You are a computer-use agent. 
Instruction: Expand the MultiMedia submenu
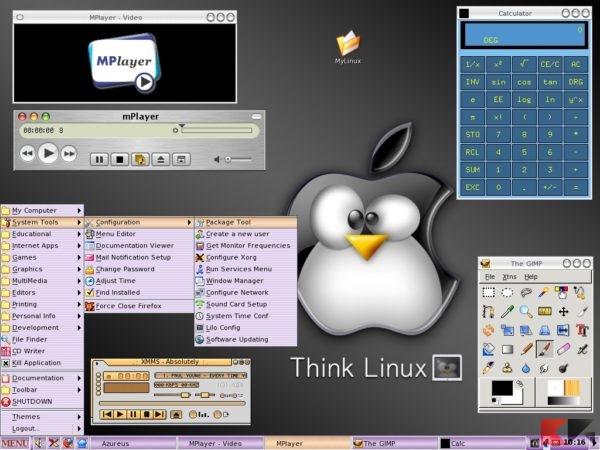[42, 280]
